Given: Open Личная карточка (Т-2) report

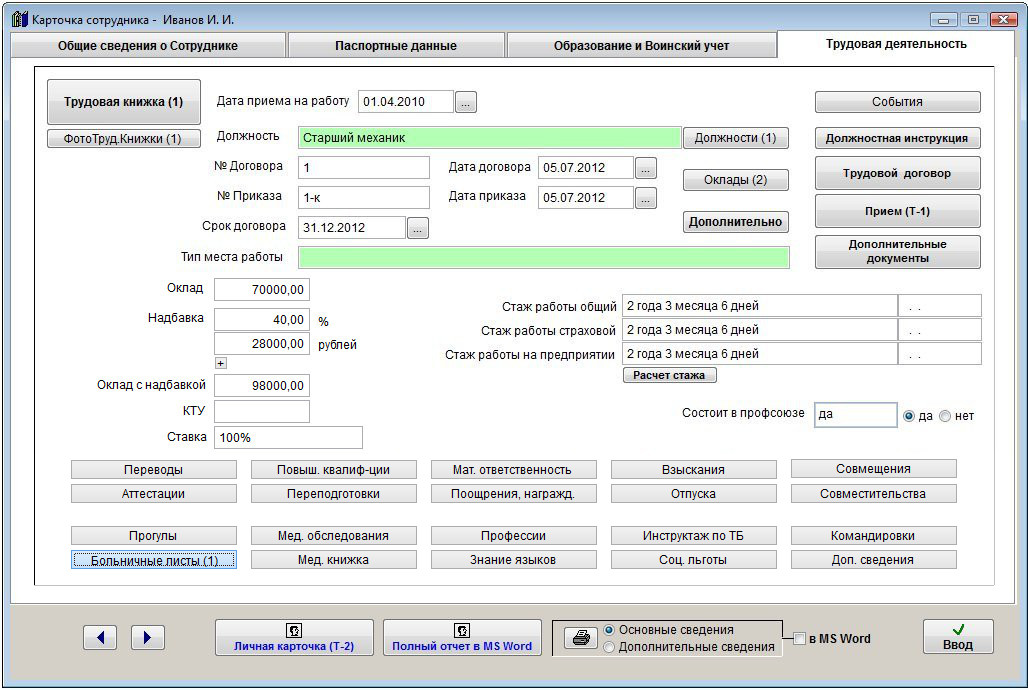Looking at the screenshot, I should [x=294, y=637].
